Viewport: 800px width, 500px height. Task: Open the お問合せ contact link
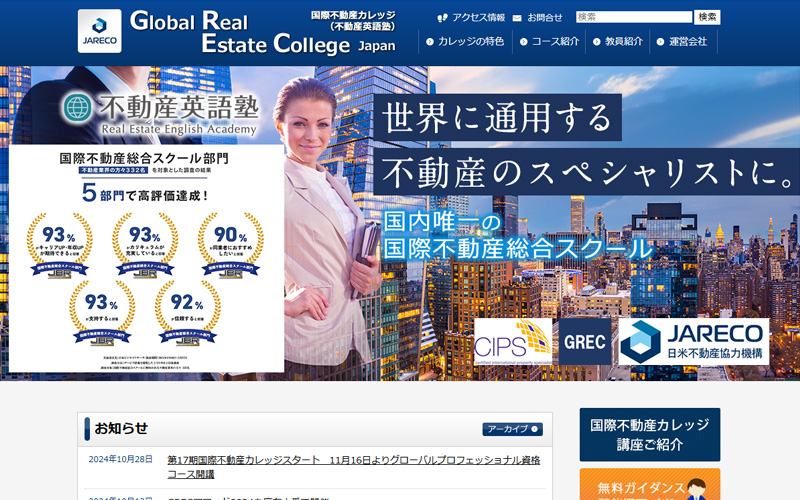pos(544,17)
